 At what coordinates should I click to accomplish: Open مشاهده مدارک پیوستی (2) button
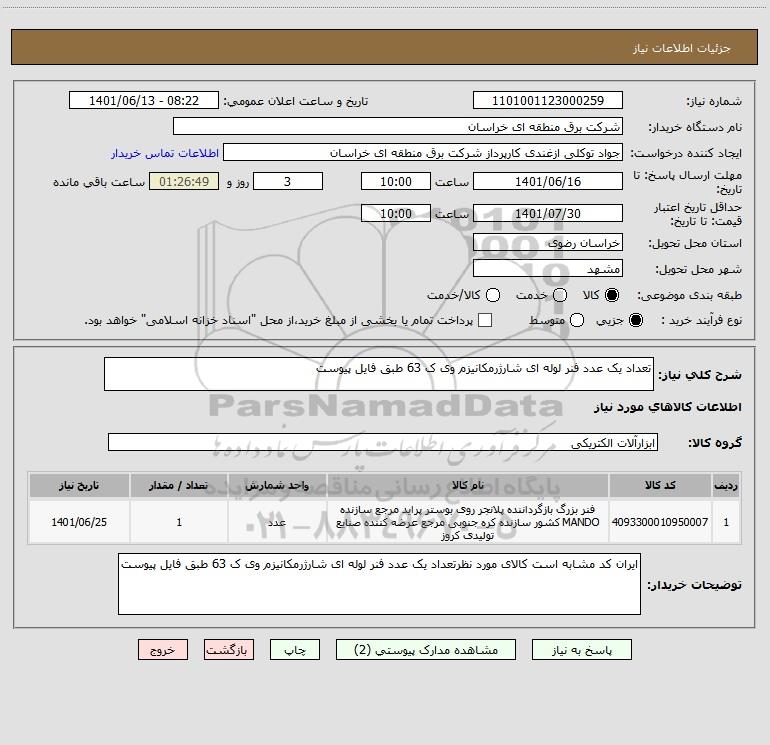[x=426, y=650]
